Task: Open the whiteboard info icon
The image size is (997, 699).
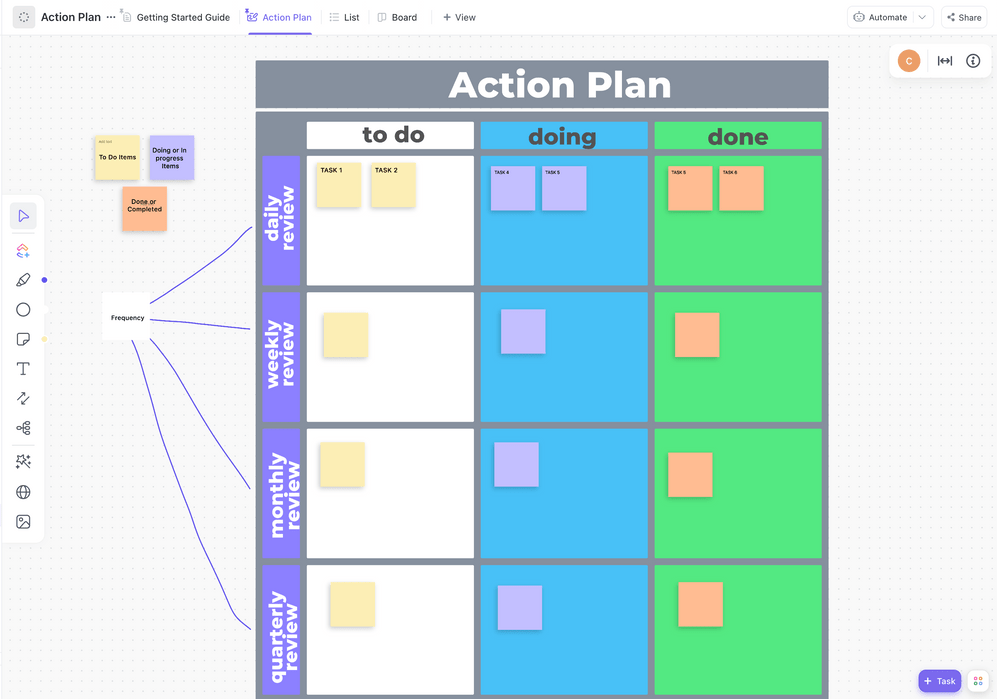Action: coord(973,61)
